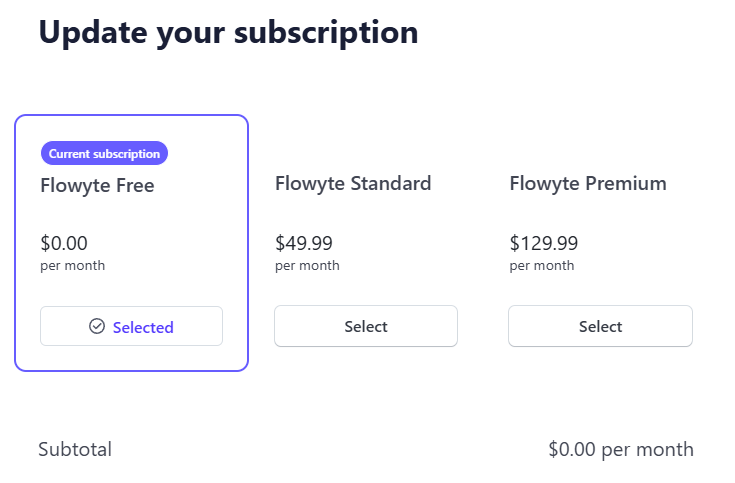
Task: Click the word Selected in Free plan button
Action: [x=143, y=327]
